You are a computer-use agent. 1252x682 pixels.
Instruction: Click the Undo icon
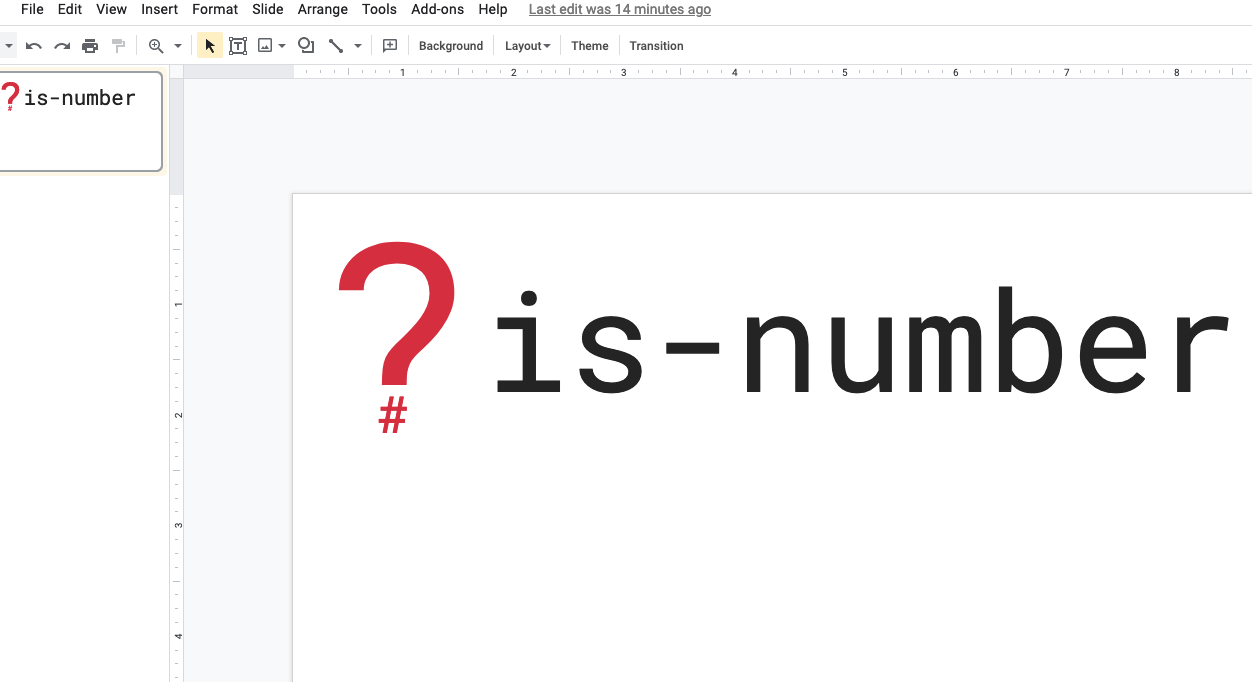[x=33, y=45]
